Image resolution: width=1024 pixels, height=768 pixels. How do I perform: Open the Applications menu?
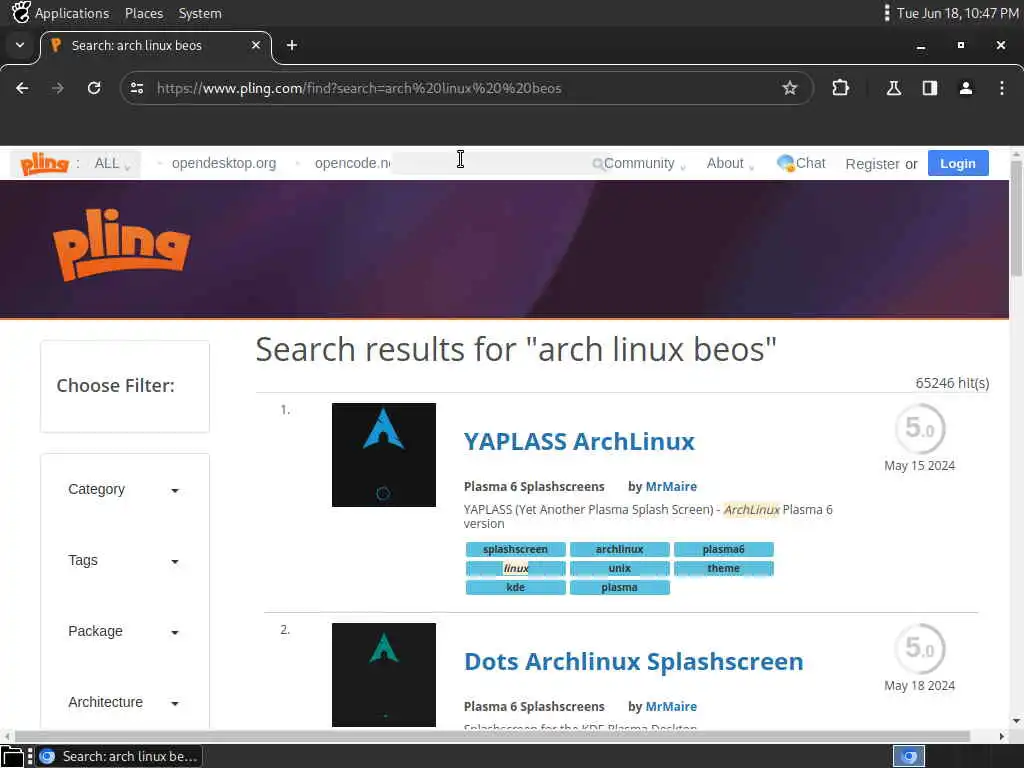[72, 13]
